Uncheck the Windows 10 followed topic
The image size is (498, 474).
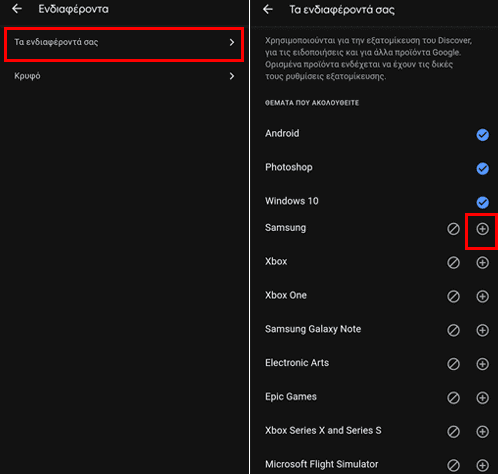(x=482, y=202)
